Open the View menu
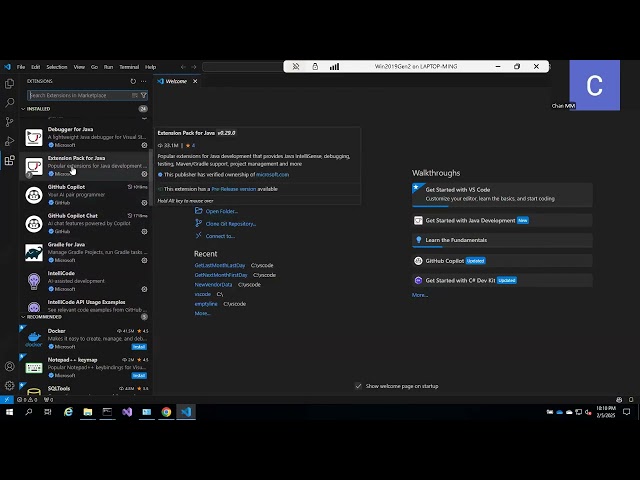Viewport: 640px width, 480px height. pyautogui.click(x=79, y=67)
